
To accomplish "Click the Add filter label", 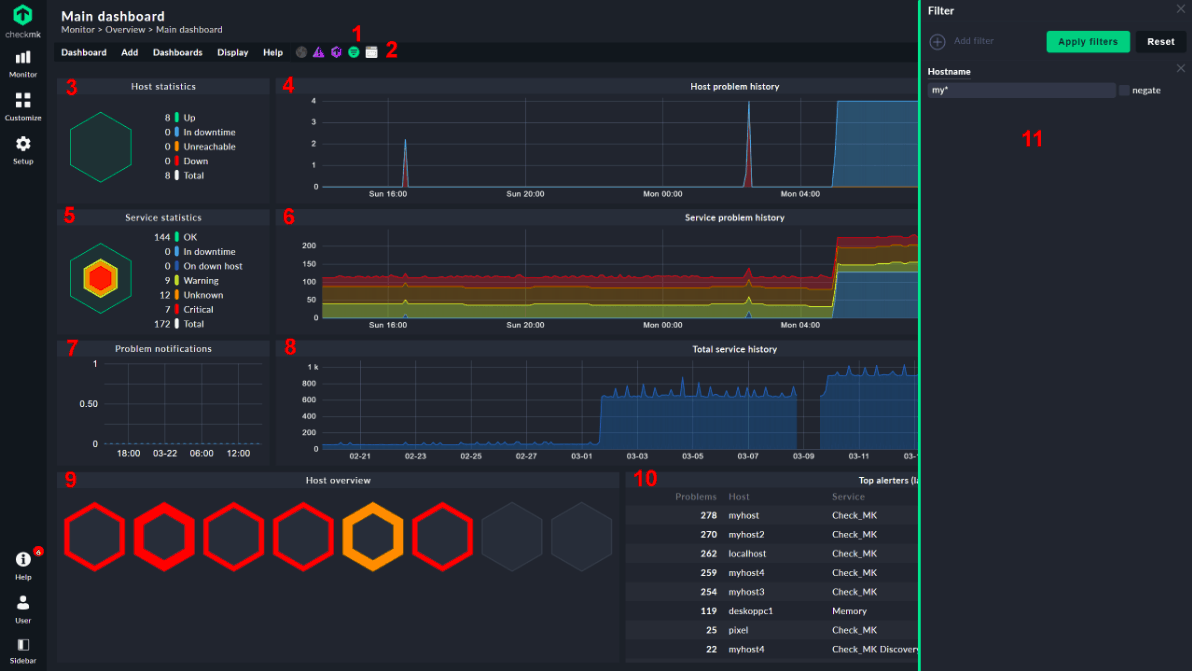I will (x=974, y=41).
